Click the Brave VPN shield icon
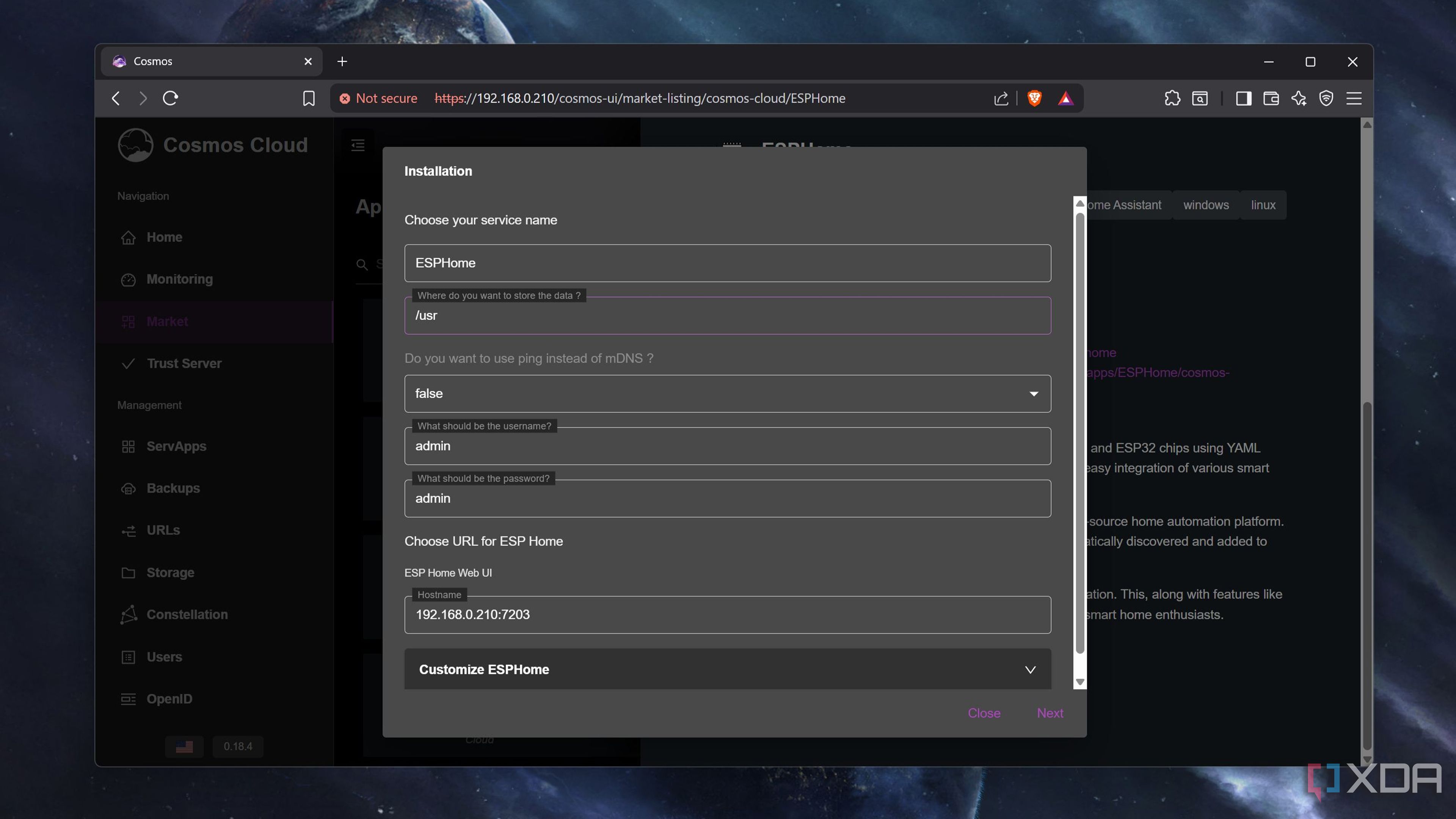 1326,98
